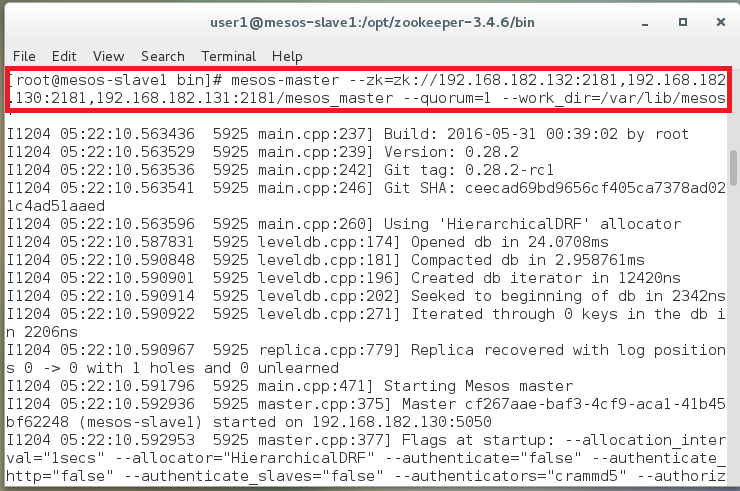Click the mesos-master command line text

tap(366, 89)
